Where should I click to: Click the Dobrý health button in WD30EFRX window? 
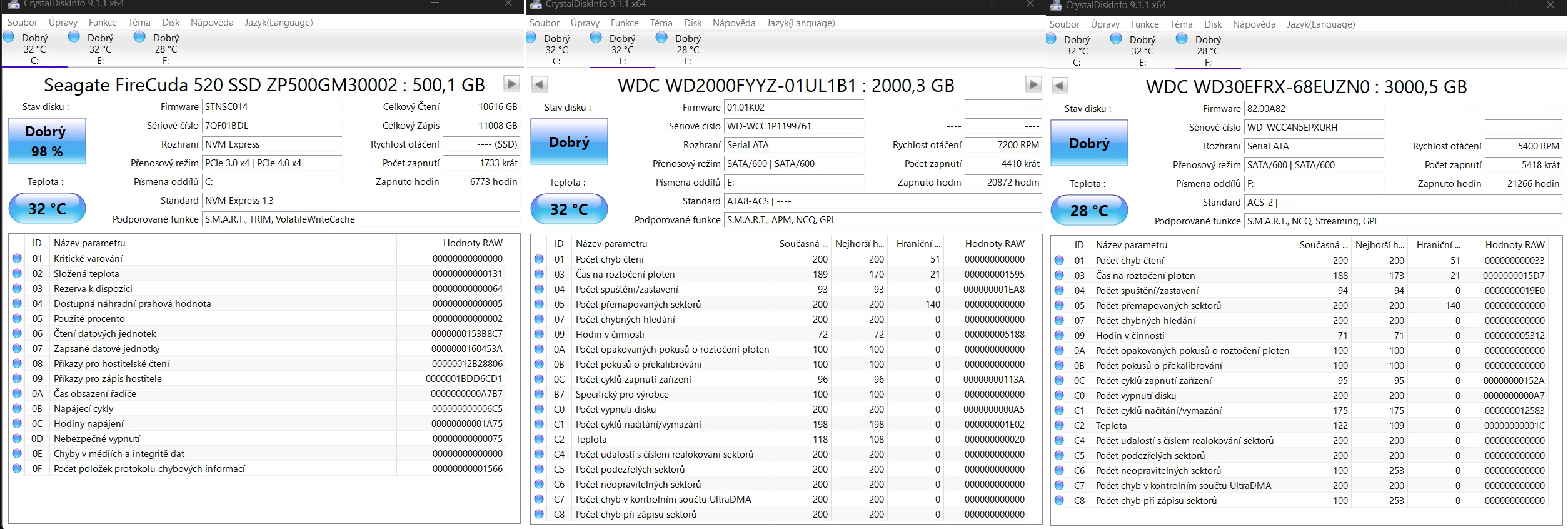pos(1089,143)
